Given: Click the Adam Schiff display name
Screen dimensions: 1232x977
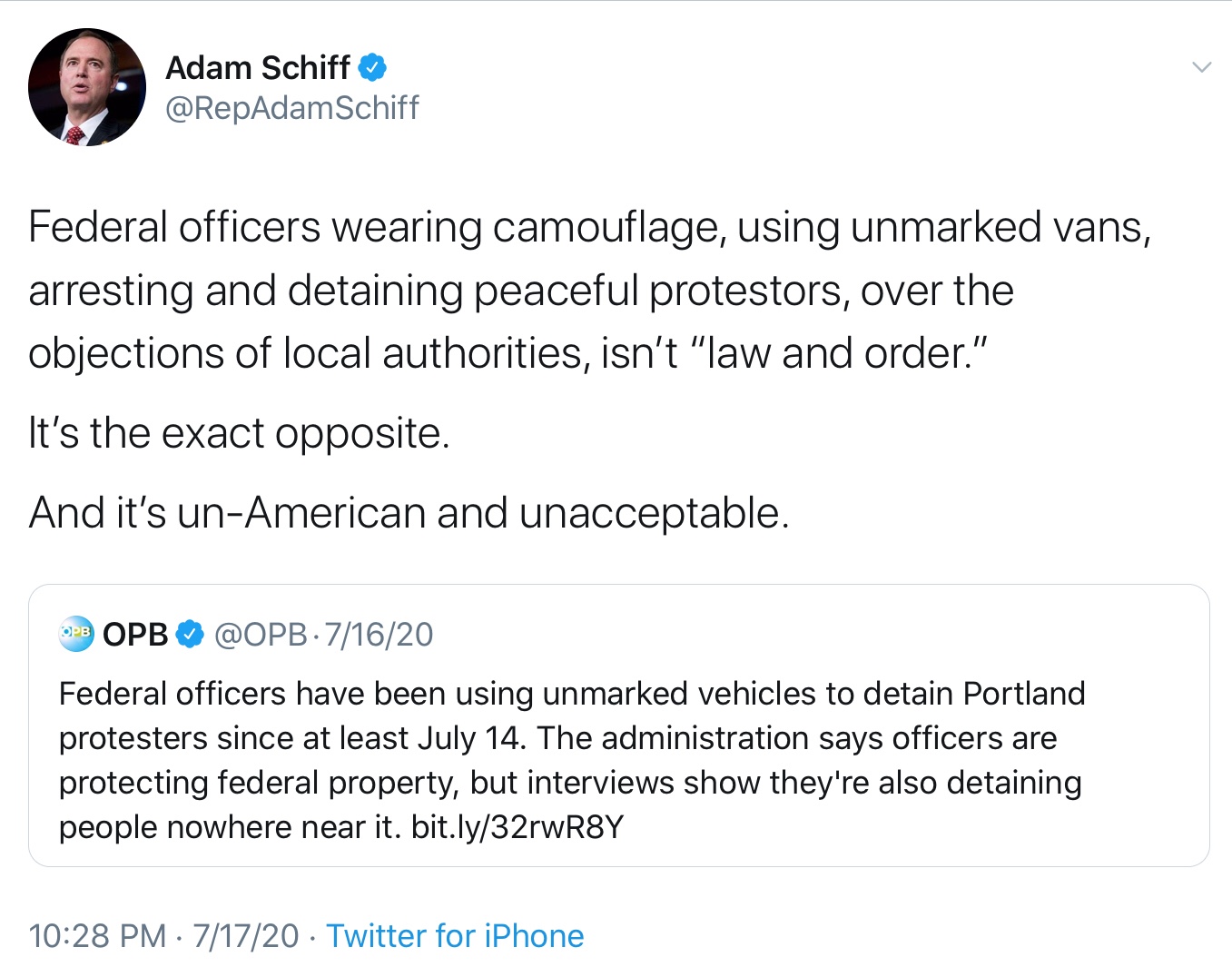Looking at the screenshot, I should pyautogui.click(x=258, y=68).
